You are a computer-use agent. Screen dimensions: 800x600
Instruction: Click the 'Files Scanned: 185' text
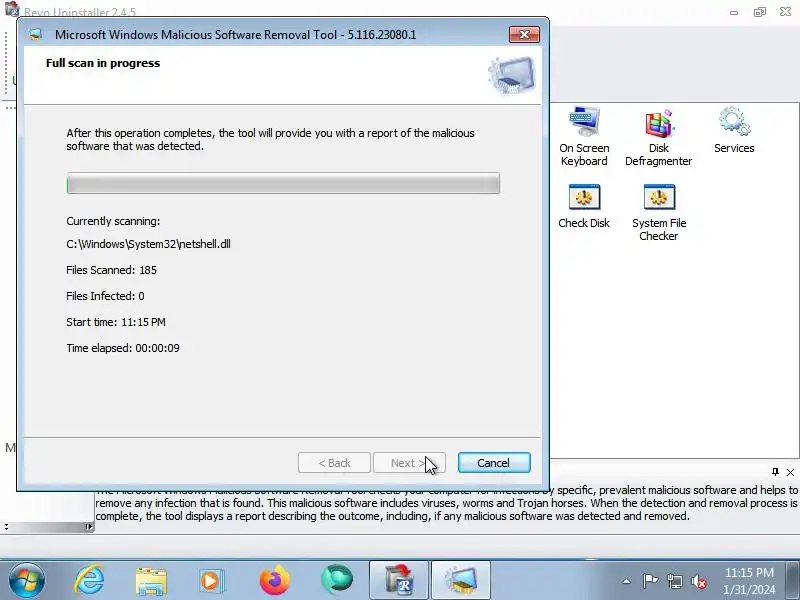pos(111,270)
